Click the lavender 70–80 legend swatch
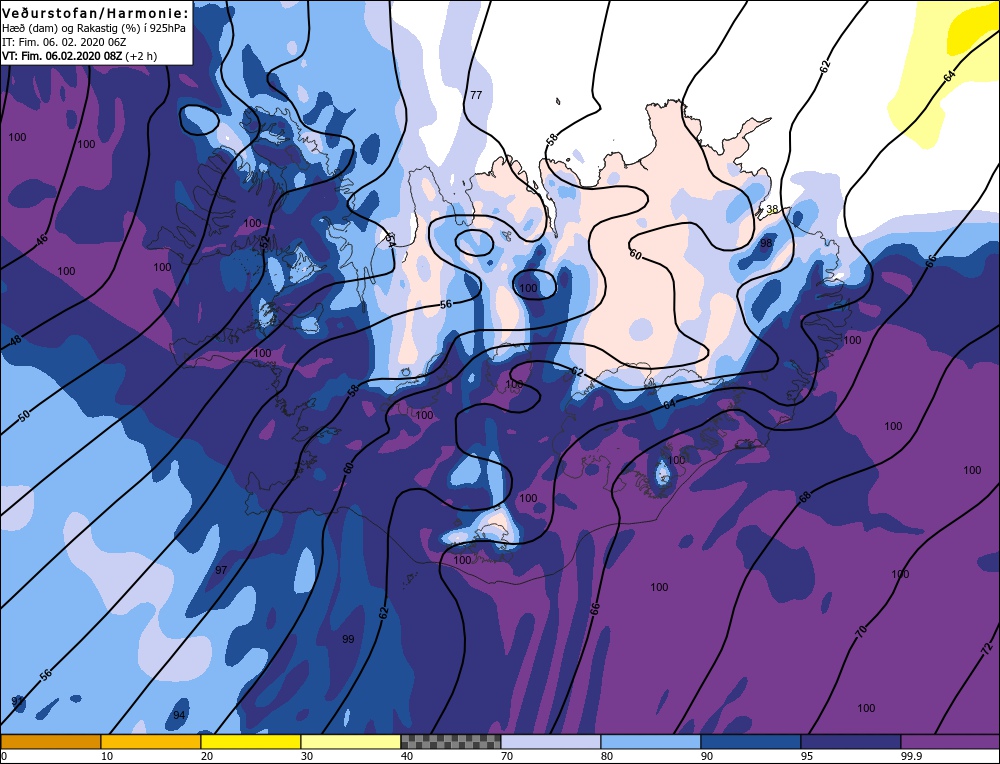 click(550, 742)
